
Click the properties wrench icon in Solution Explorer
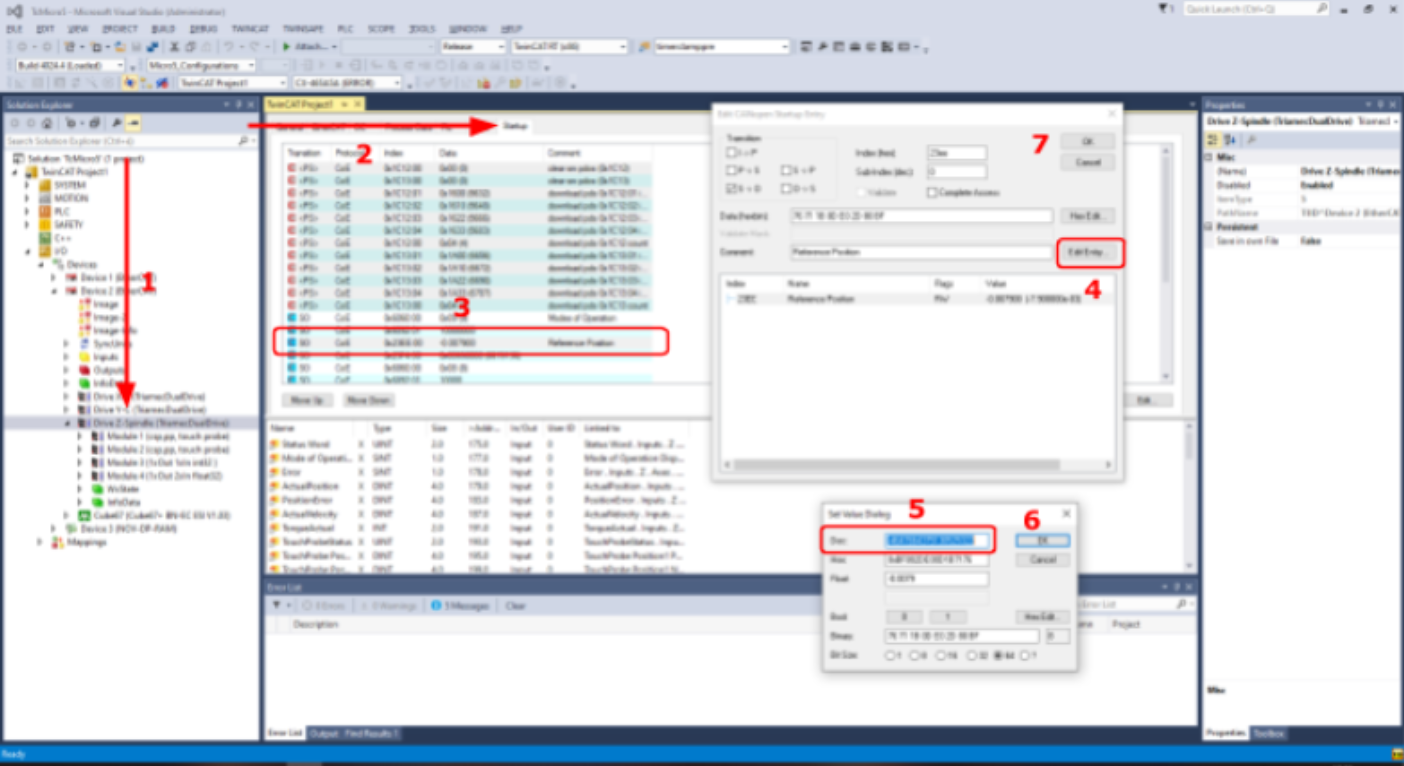(x=117, y=122)
